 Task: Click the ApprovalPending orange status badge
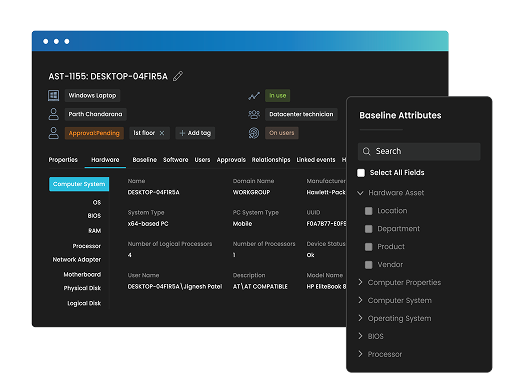click(x=94, y=133)
